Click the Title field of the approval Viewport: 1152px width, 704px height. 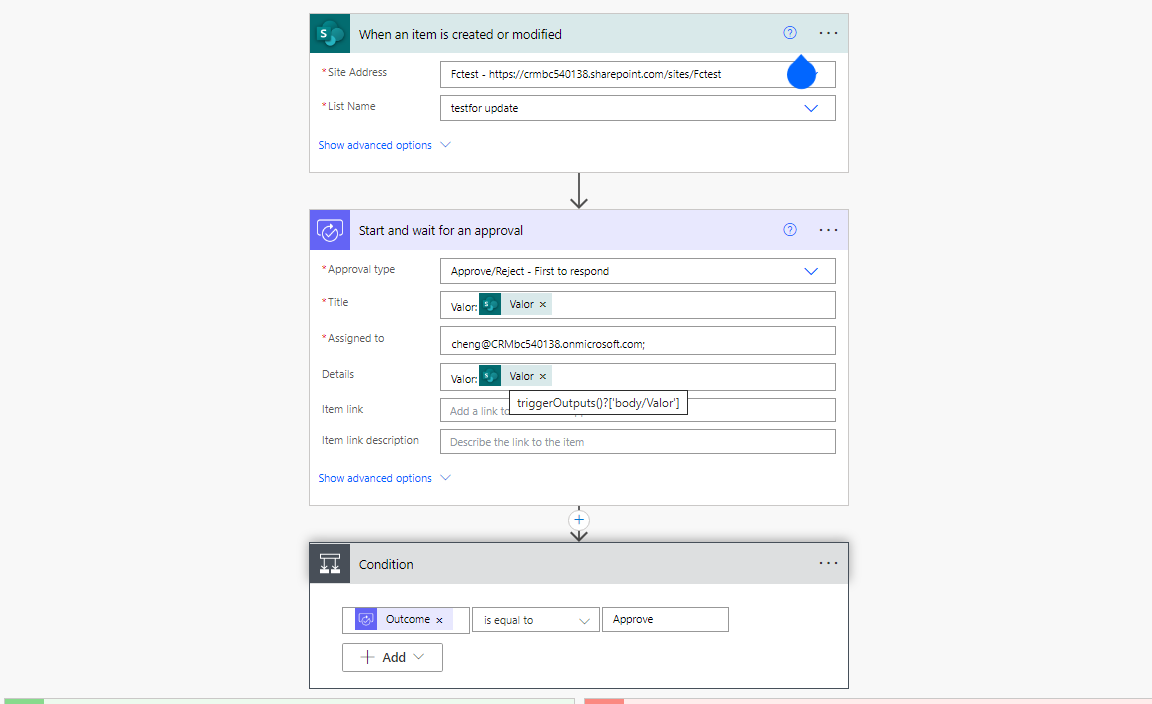[x=638, y=305]
